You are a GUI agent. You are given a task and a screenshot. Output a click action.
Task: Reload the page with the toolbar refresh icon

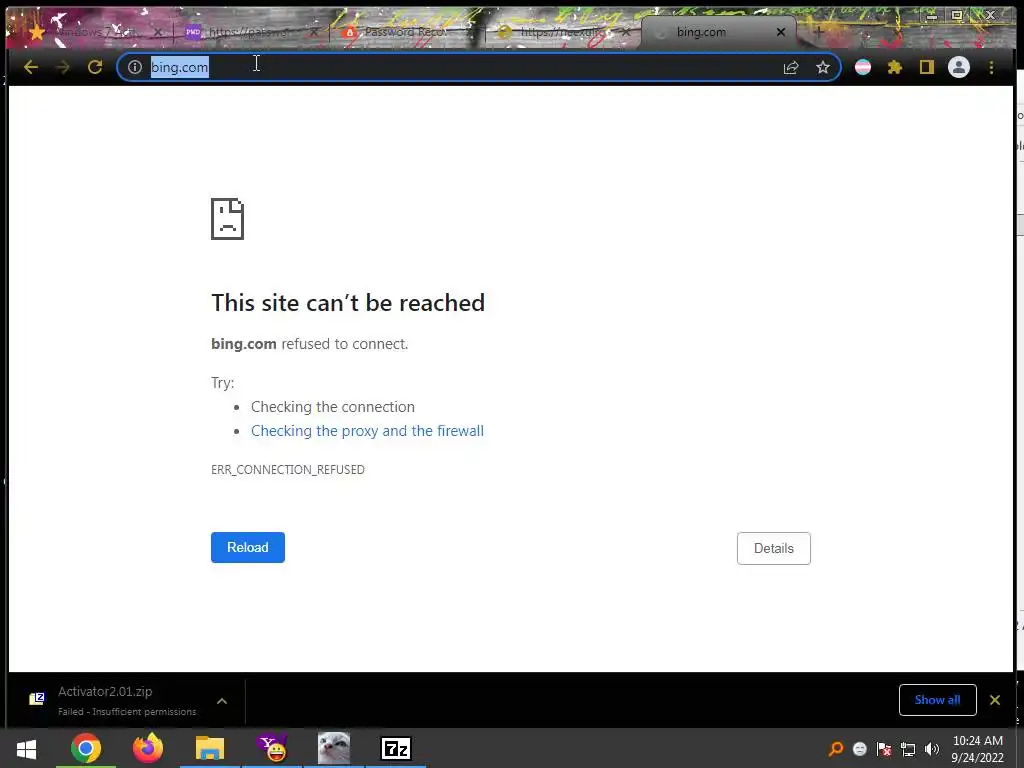pyautogui.click(x=95, y=67)
